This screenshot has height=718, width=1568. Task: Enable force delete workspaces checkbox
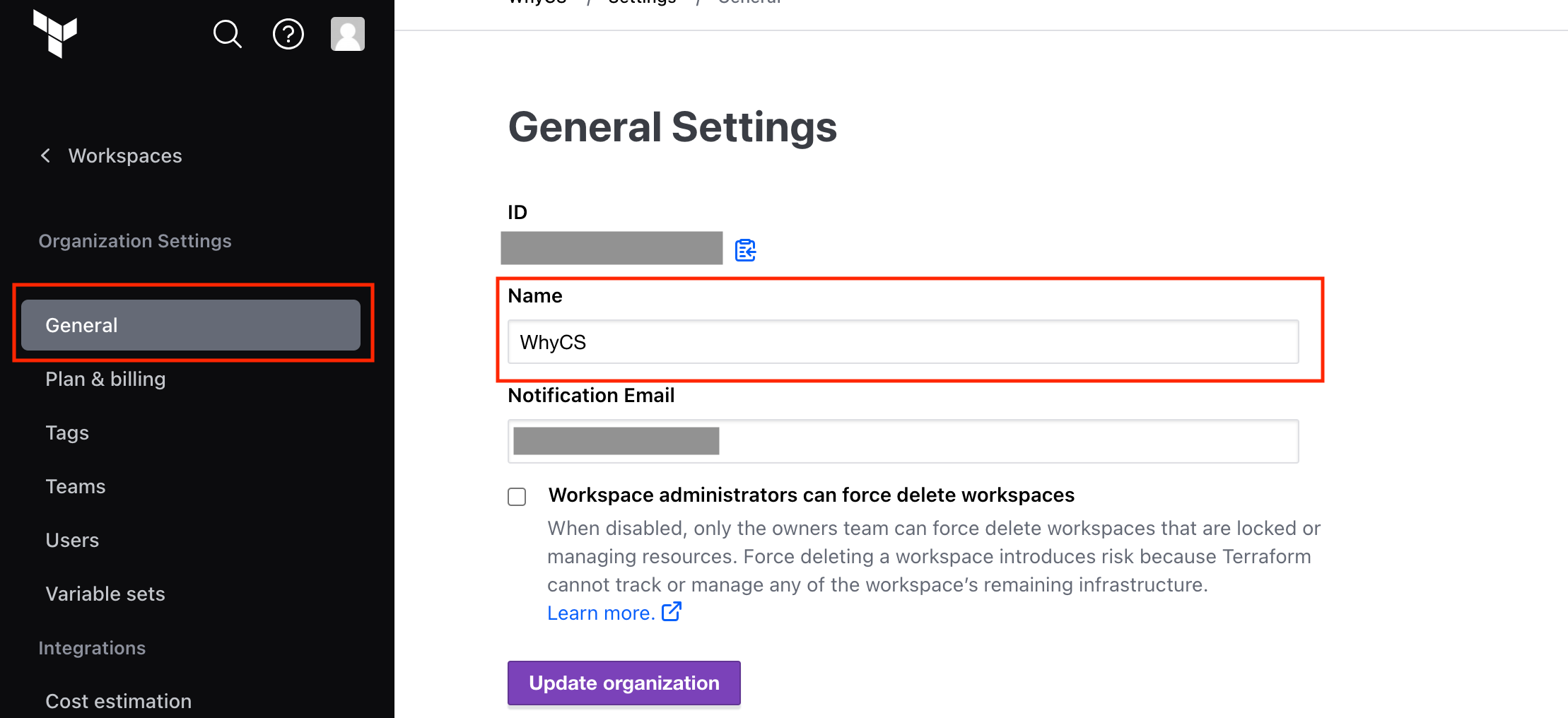pos(517,497)
